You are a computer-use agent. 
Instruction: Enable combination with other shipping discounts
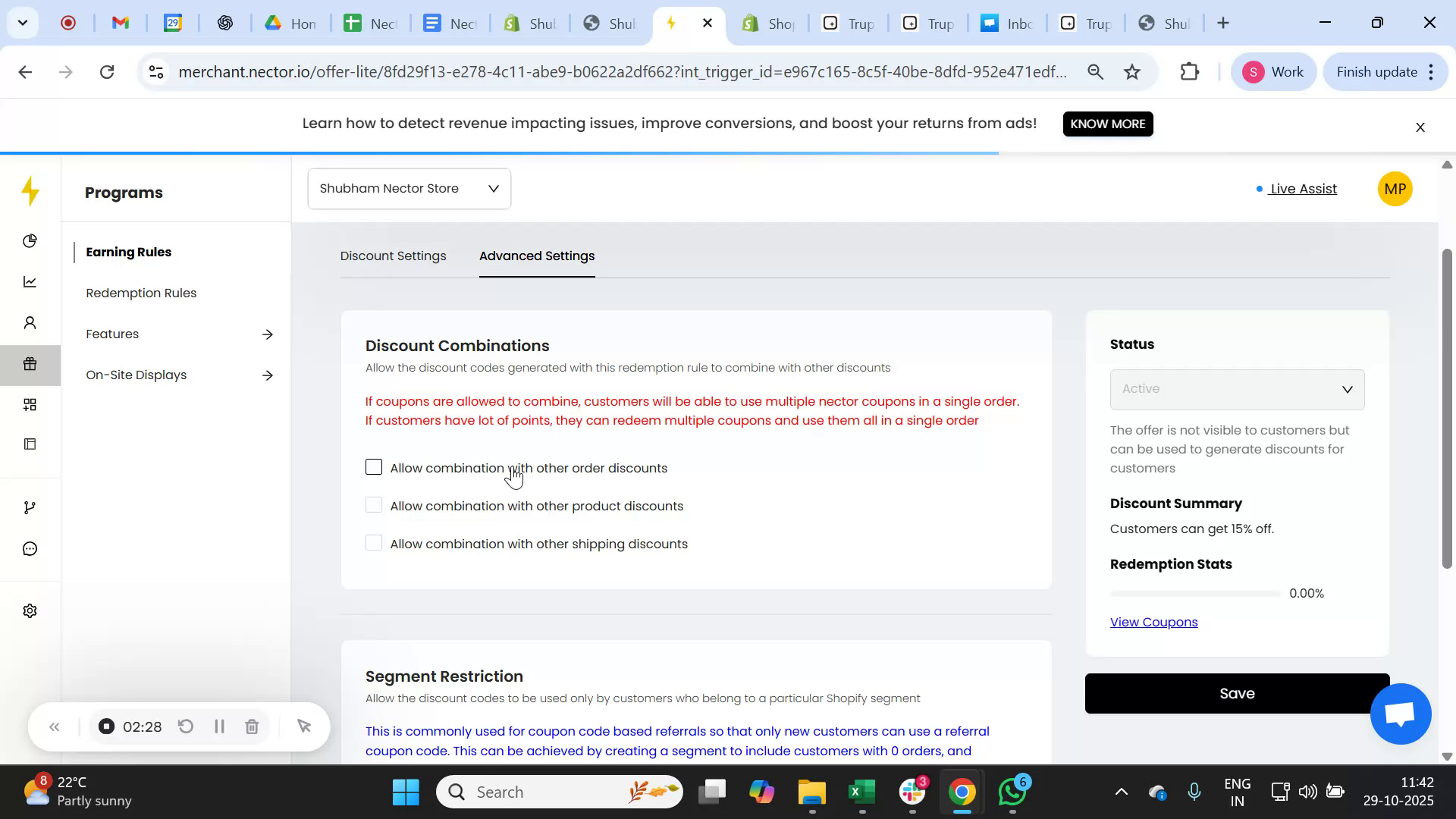373,543
